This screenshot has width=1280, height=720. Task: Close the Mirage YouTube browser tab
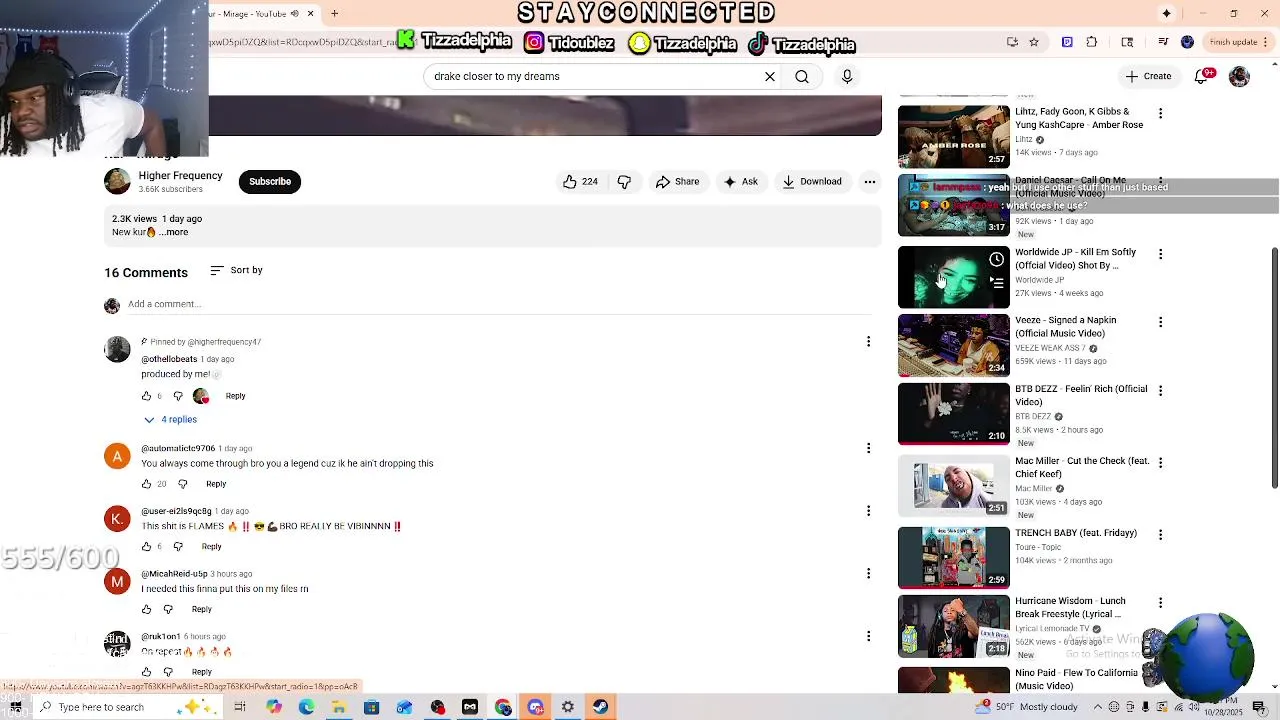[310, 13]
